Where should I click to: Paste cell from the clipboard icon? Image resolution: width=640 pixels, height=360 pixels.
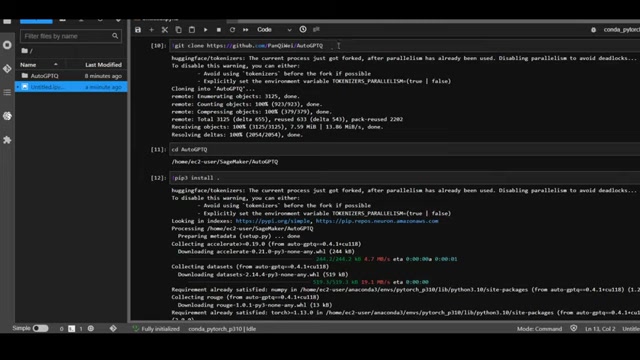192,30
